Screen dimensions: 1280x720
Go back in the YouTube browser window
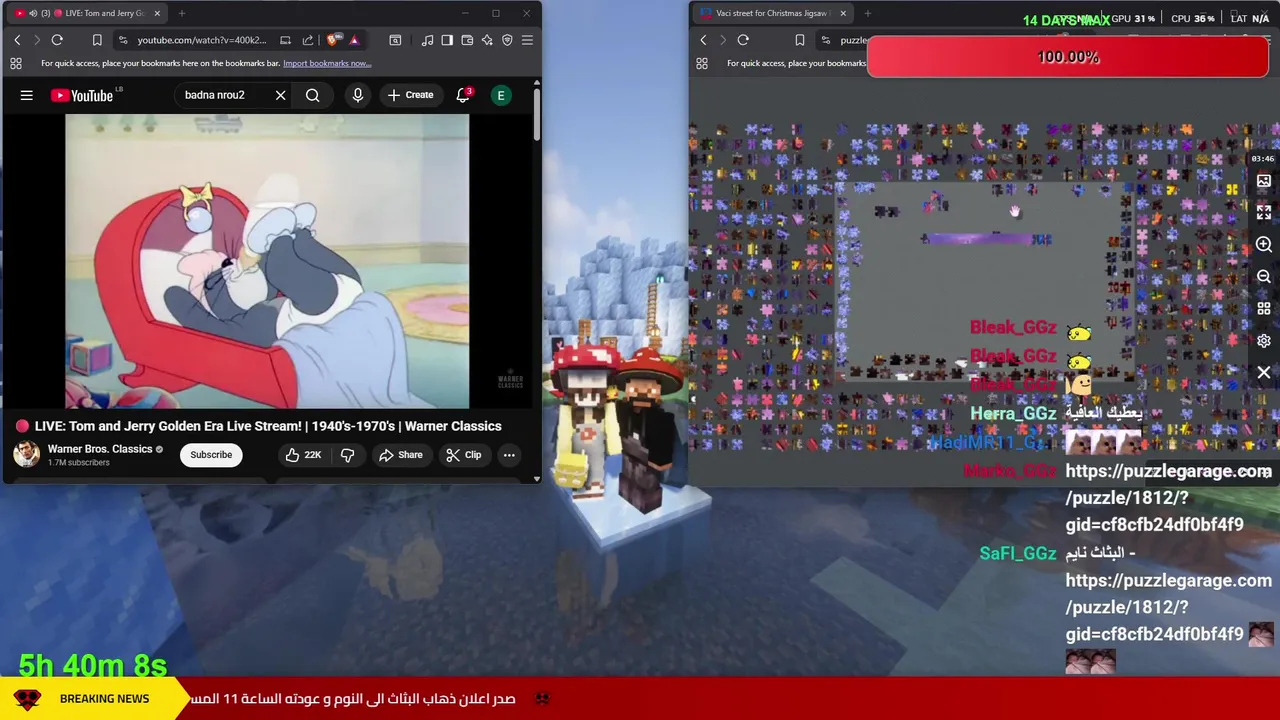click(17, 40)
